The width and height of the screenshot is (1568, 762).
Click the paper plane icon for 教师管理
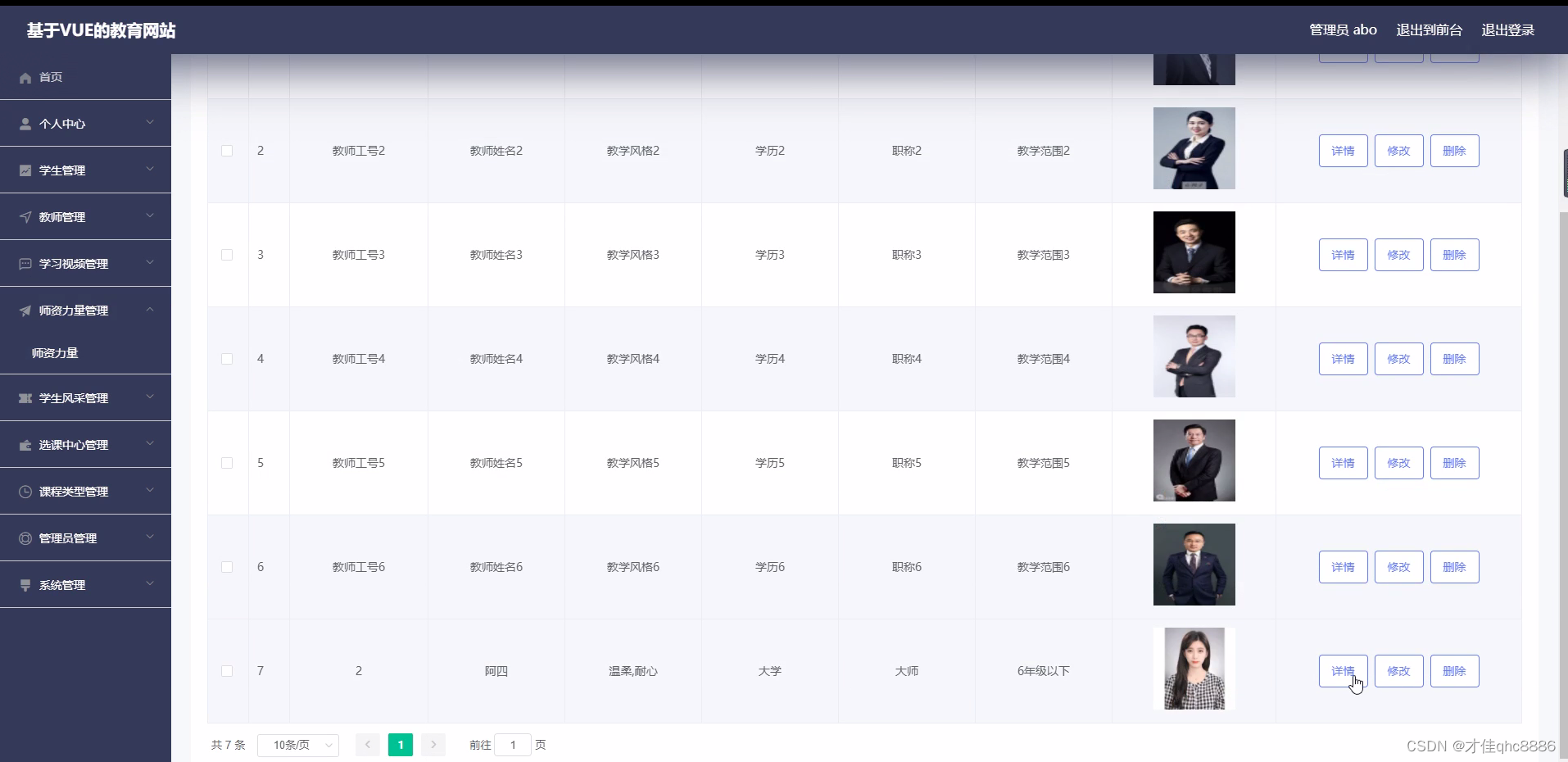[25, 217]
